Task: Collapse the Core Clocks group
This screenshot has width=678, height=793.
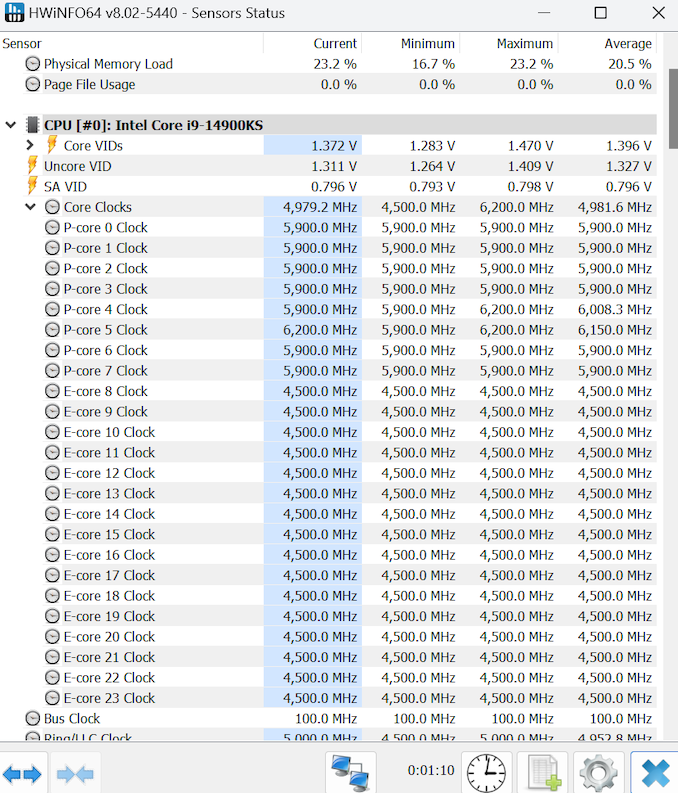Action: pyautogui.click(x=31, y=206)
